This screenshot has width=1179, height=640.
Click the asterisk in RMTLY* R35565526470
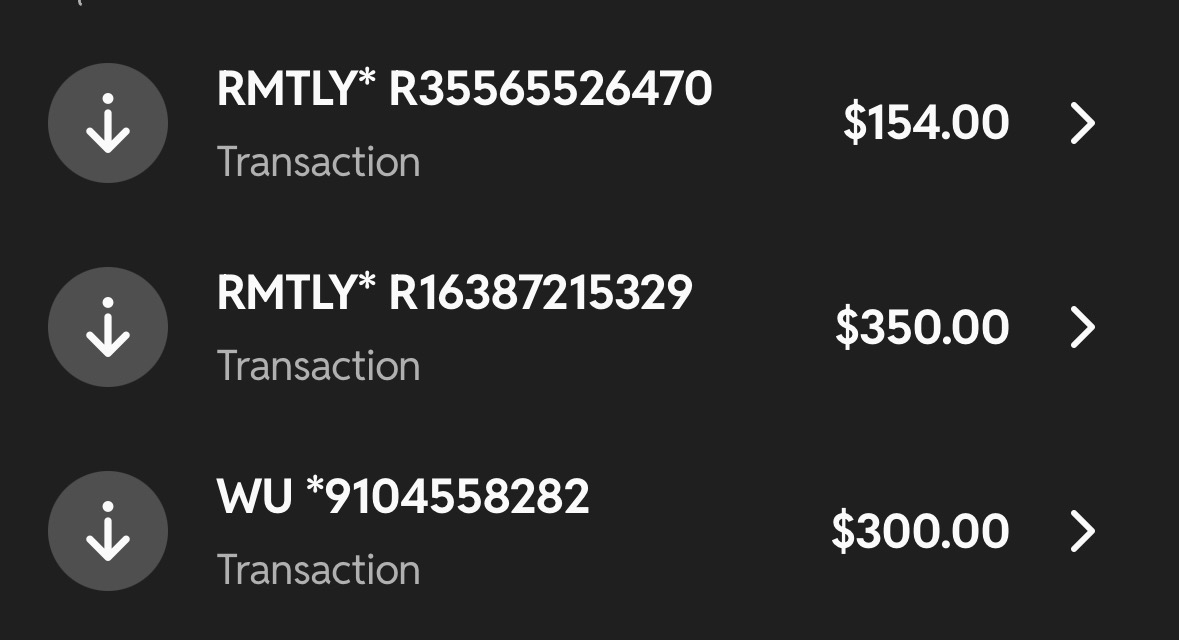(366, 78)
